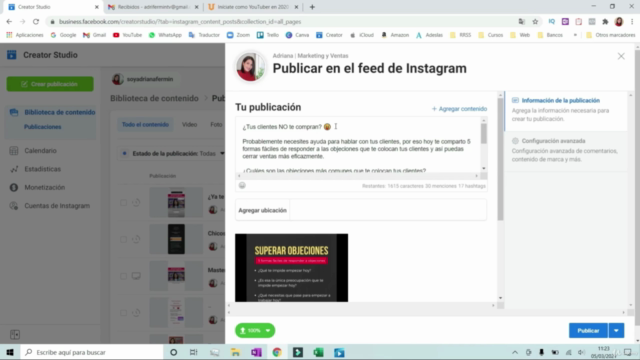
Task: Switch to Recibidos Gmail browser tab
Action: [153, 7]
